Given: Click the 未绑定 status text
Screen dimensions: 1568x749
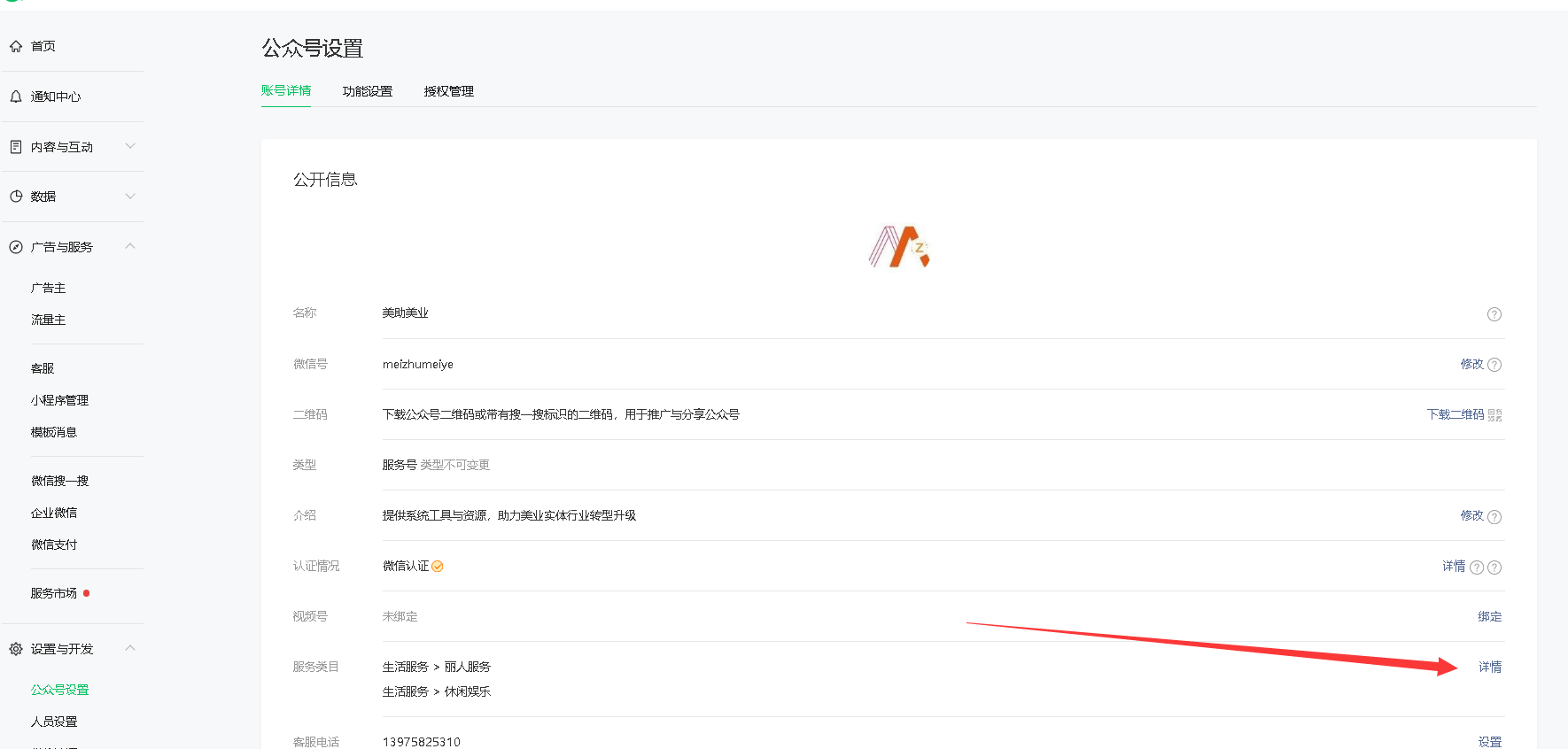Looking at the screenshot, I should (400, 616).
